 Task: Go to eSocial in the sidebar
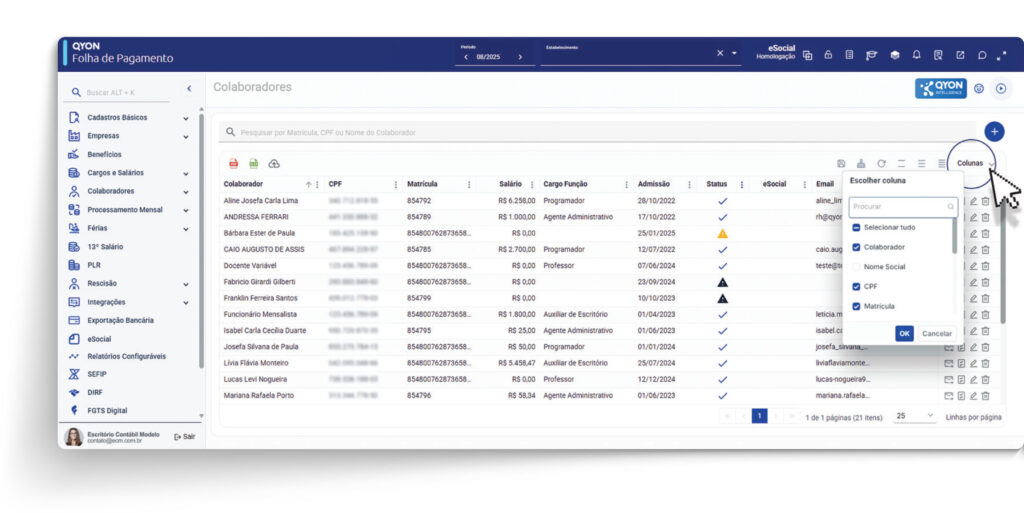pyautogui.click(x=99, y=339)
